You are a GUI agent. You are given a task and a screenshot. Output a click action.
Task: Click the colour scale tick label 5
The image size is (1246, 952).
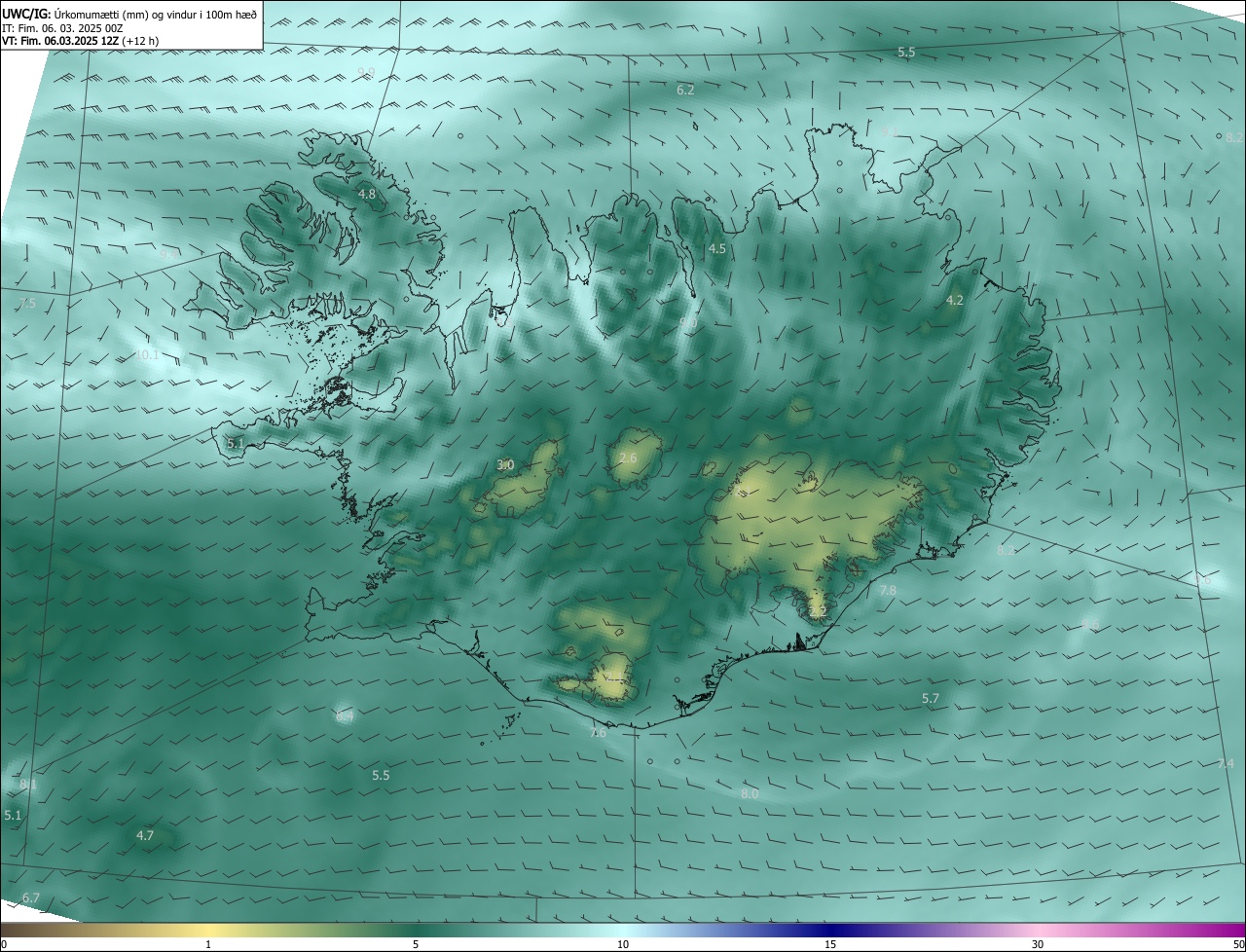click(416, 944)
